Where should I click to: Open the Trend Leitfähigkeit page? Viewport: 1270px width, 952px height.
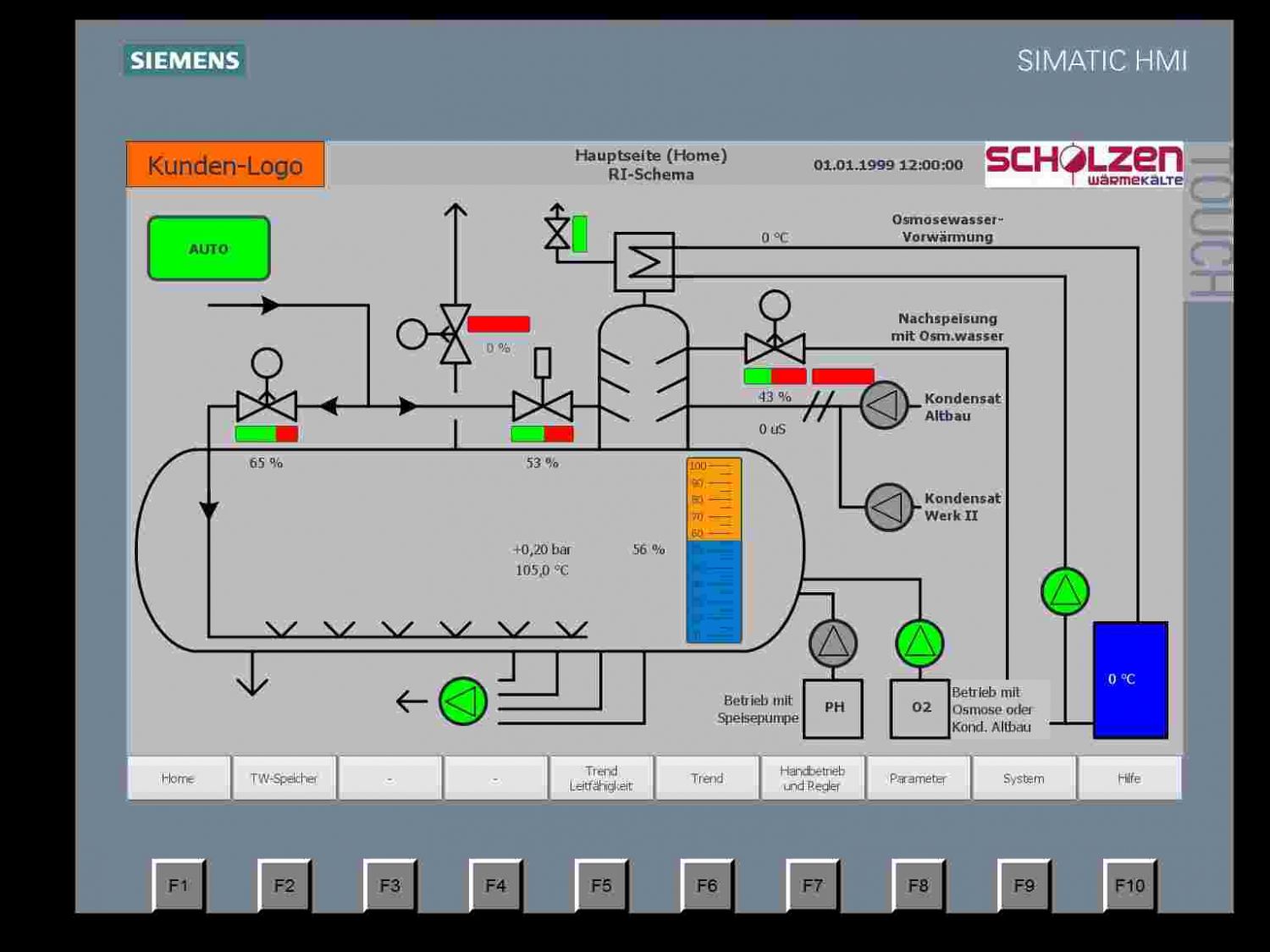click(601, 779)
